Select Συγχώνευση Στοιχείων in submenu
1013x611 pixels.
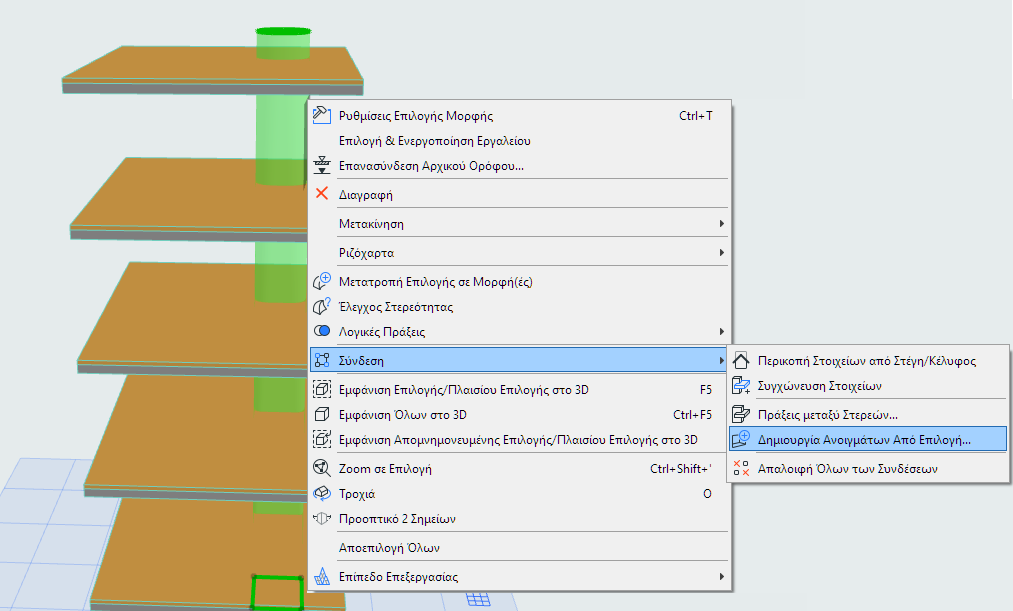pyautogui.click(x=868, y=386)
